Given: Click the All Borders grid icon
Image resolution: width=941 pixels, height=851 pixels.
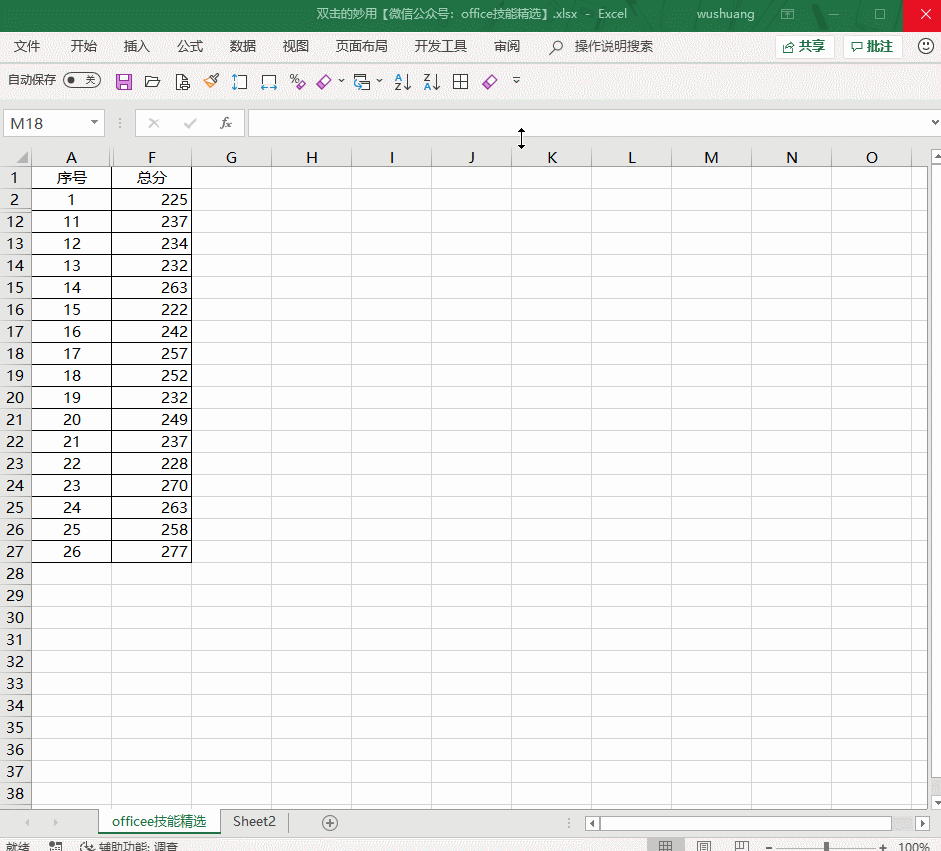Looking at the screenshot, I should click(x=460, y=82).
